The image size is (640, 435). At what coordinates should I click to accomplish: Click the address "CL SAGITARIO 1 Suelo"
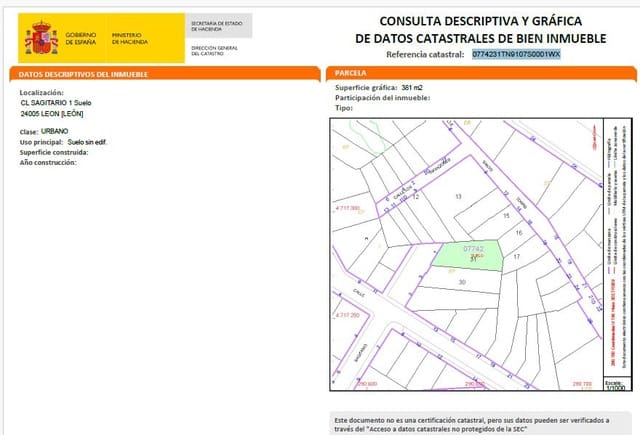coord(56,103)
